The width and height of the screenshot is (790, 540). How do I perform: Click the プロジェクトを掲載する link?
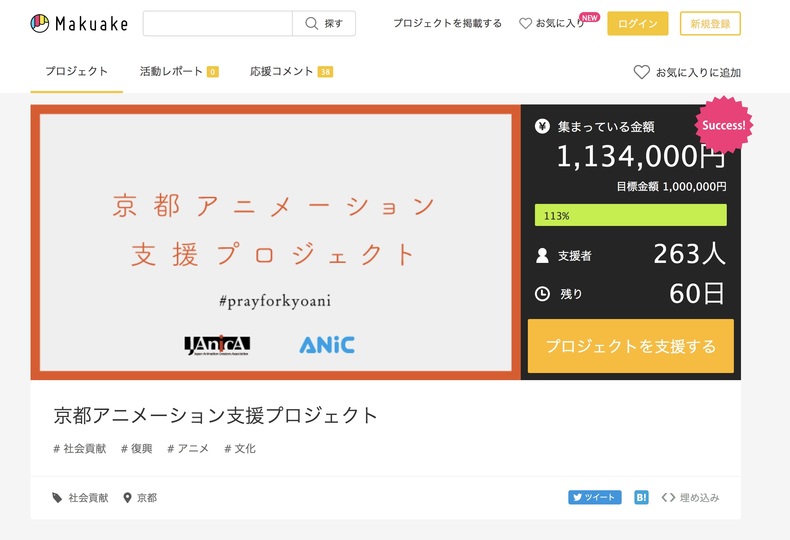click(x=447, y=23)
